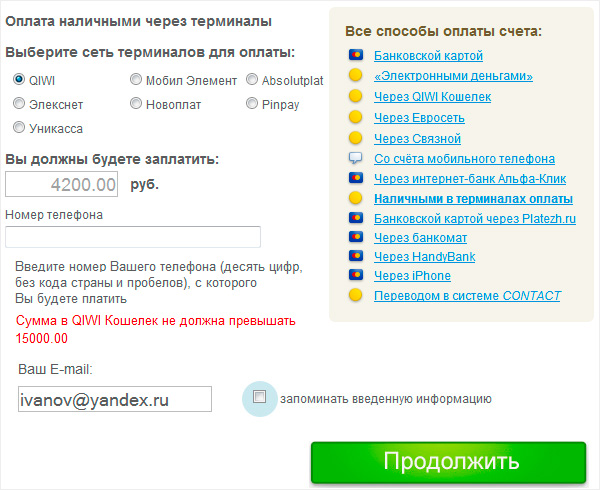The width and height of the screenshot is (600, 490).
Task: Go to Через QIWI Кошелек link
Action: point(432,97)
